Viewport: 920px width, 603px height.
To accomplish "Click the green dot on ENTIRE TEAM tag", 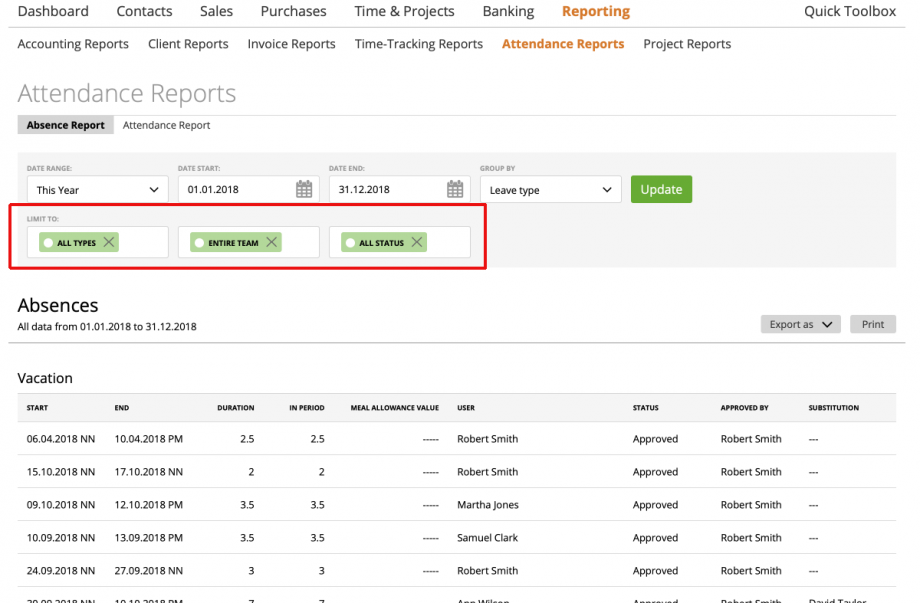I will pos(198,242).
